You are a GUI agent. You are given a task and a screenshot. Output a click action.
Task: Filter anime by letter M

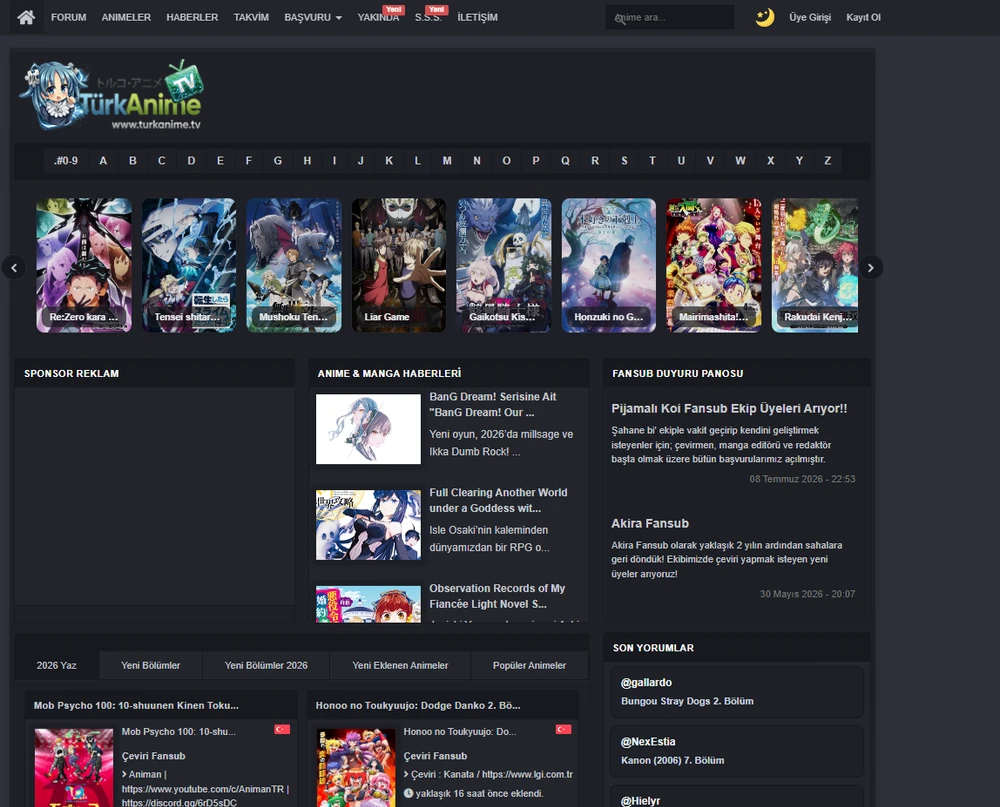tap(446, 161)
